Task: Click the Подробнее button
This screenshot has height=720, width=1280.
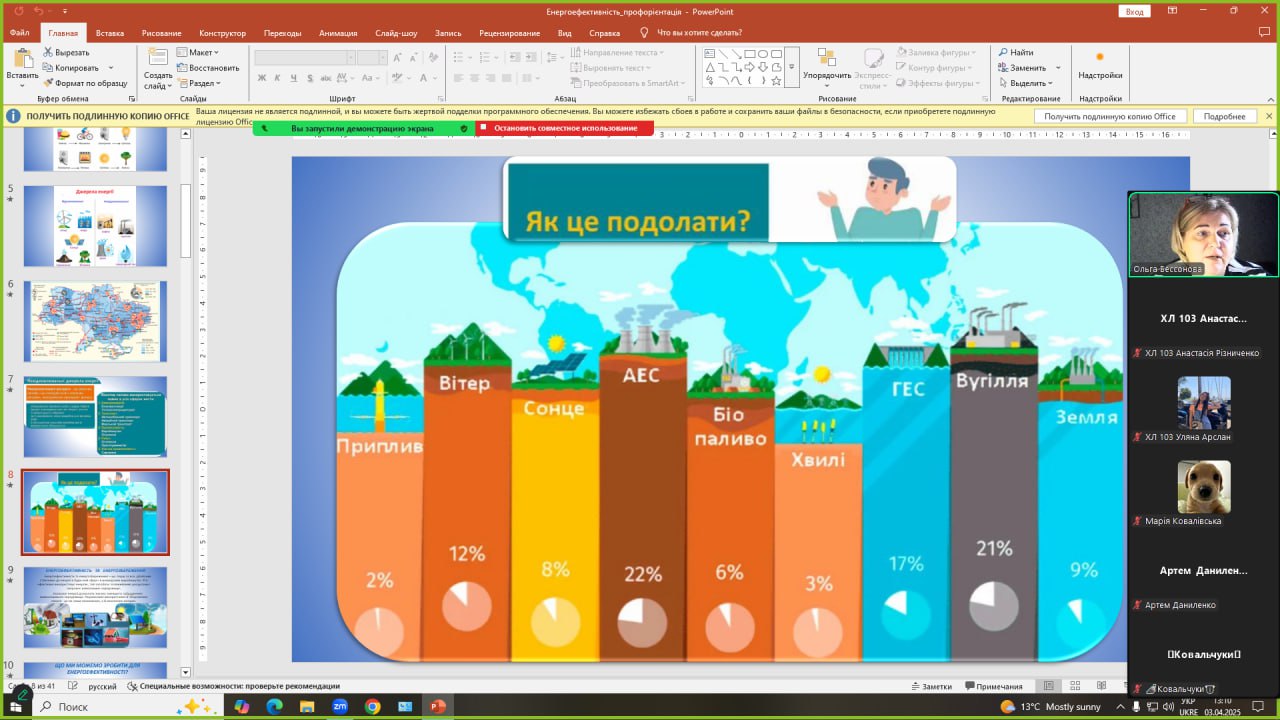Action: (1224, 116)
